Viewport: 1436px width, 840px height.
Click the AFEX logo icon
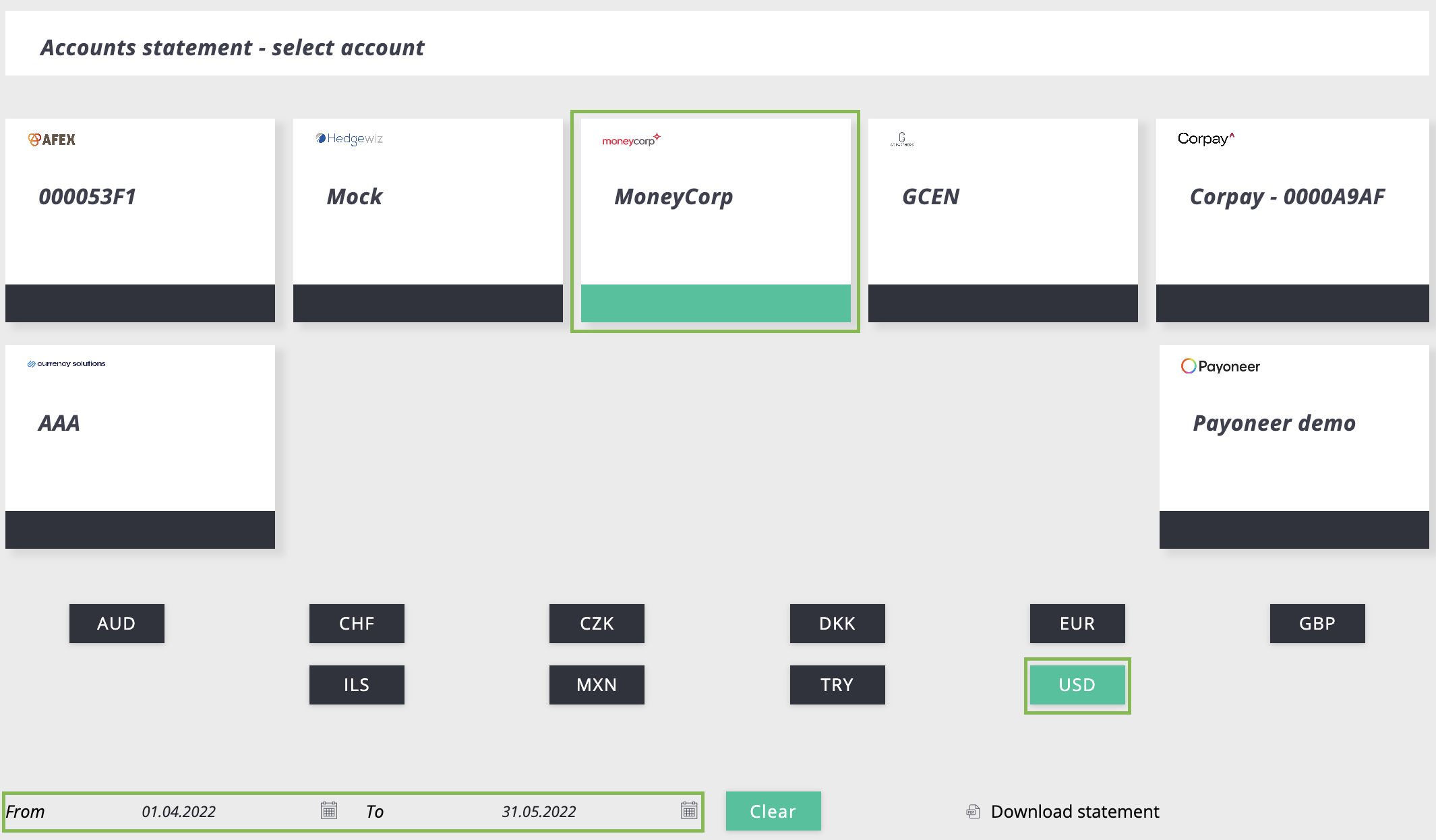[x=52, y=140]
